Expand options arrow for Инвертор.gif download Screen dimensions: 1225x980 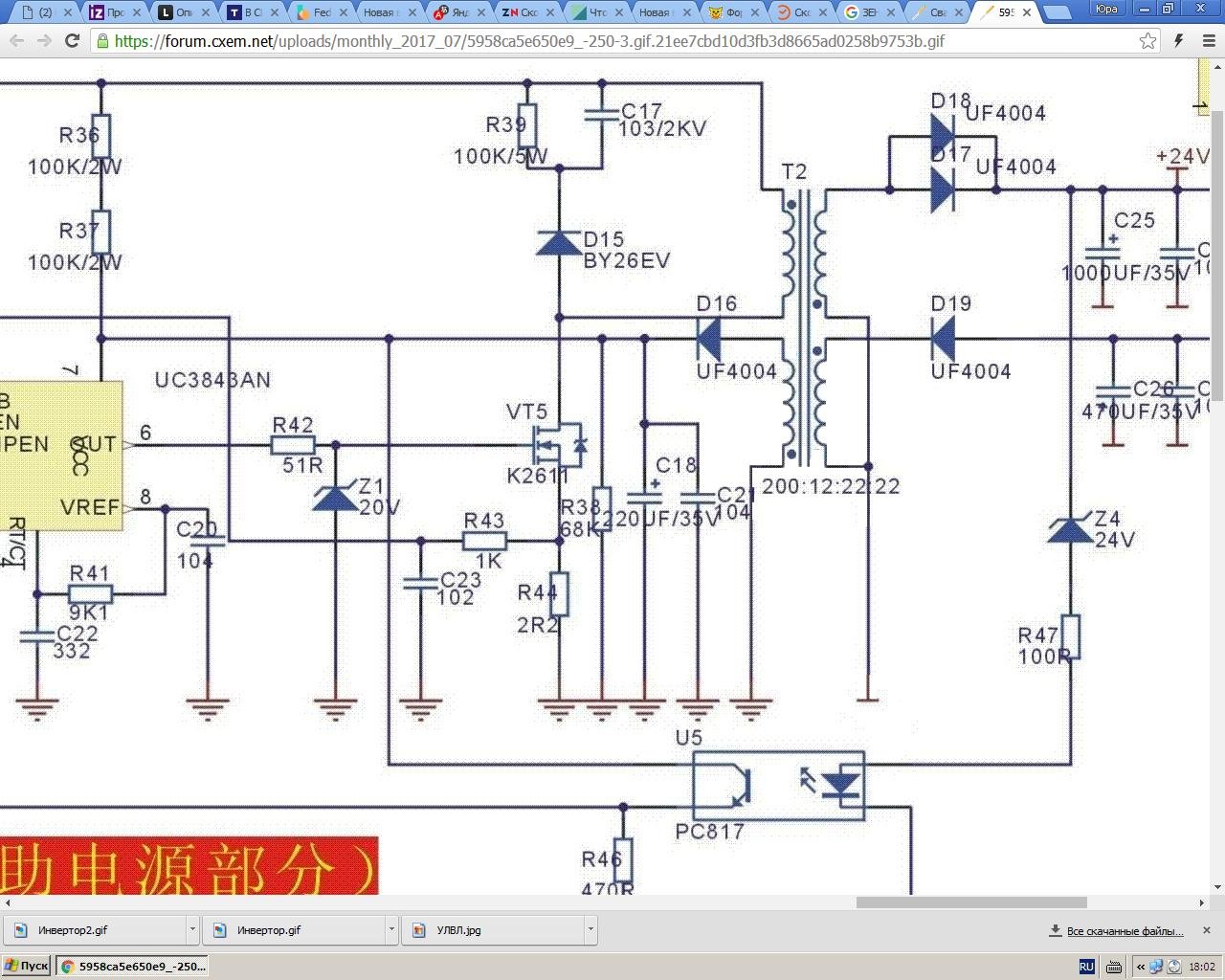391,929
